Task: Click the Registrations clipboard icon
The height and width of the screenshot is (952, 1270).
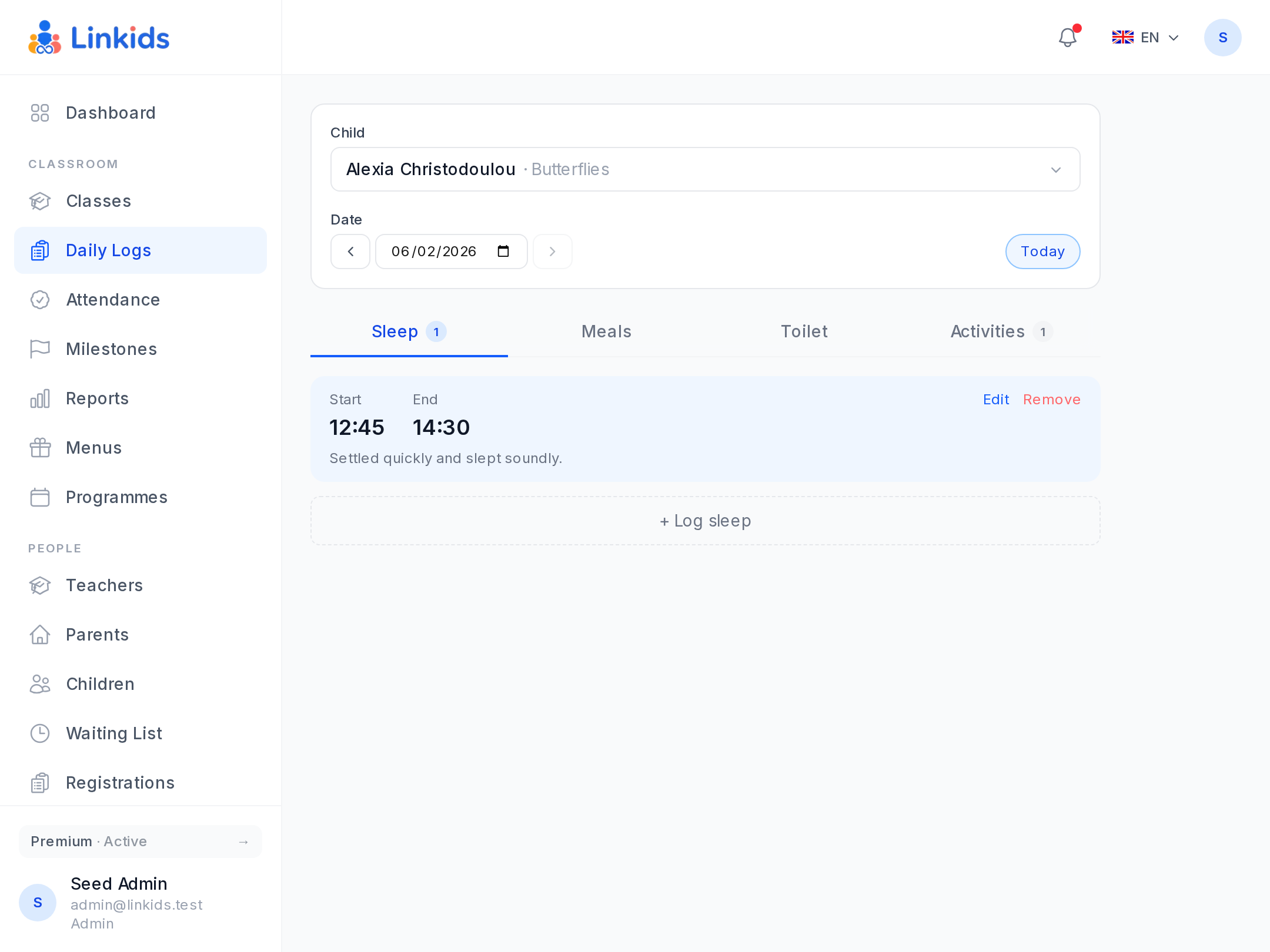Action: pyautogui.click(x=40, y=783)
